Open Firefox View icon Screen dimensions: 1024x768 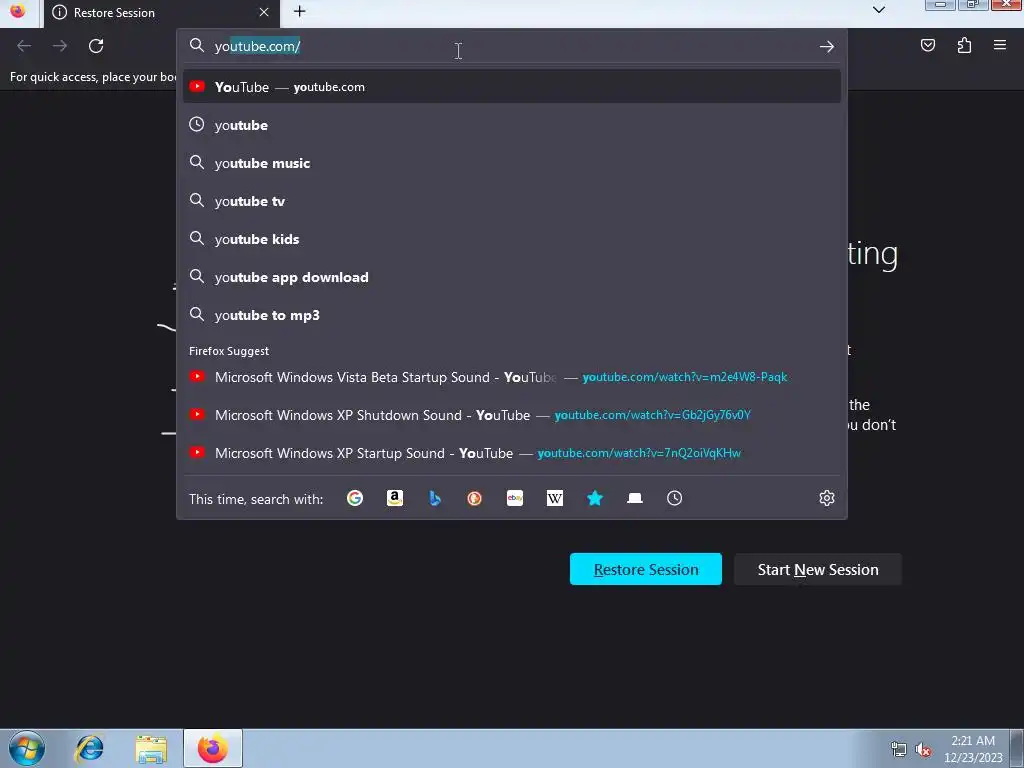pyautogui.click(x=18, y=11)
